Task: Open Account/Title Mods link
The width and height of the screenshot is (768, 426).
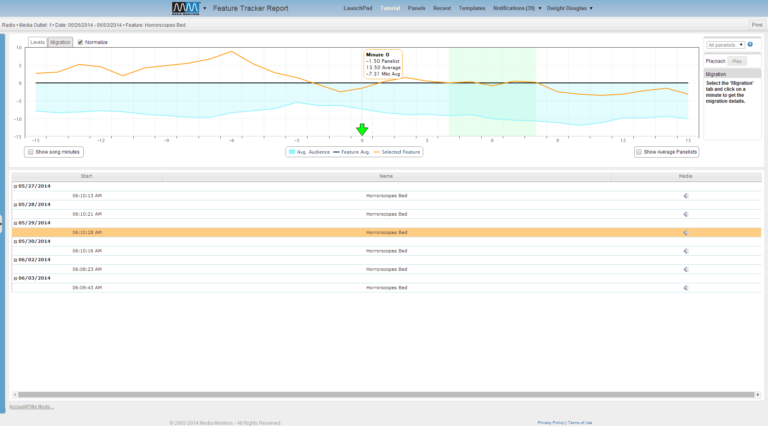Action: coord(31,407)
